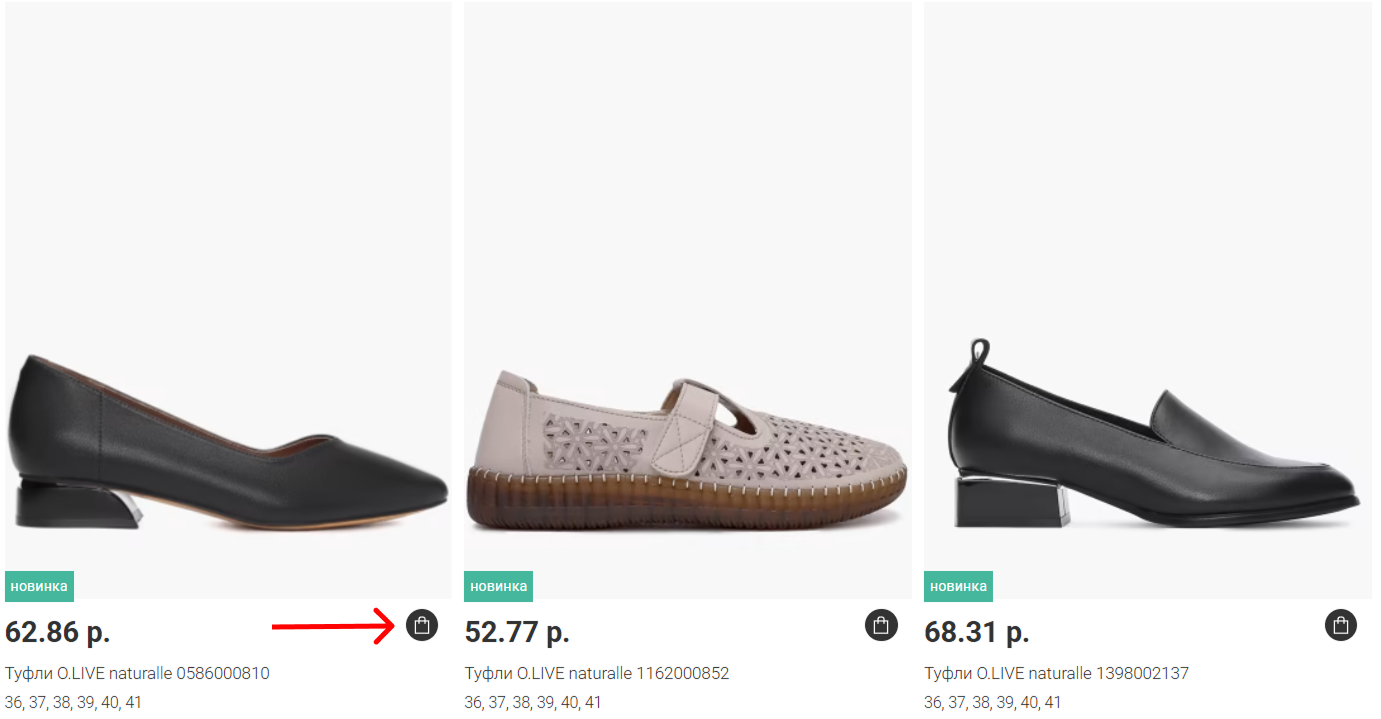Select size 41 for shoe 0586000810
Image resolution: width=1381 pixels, height=719 pixels.
point(134,702)
